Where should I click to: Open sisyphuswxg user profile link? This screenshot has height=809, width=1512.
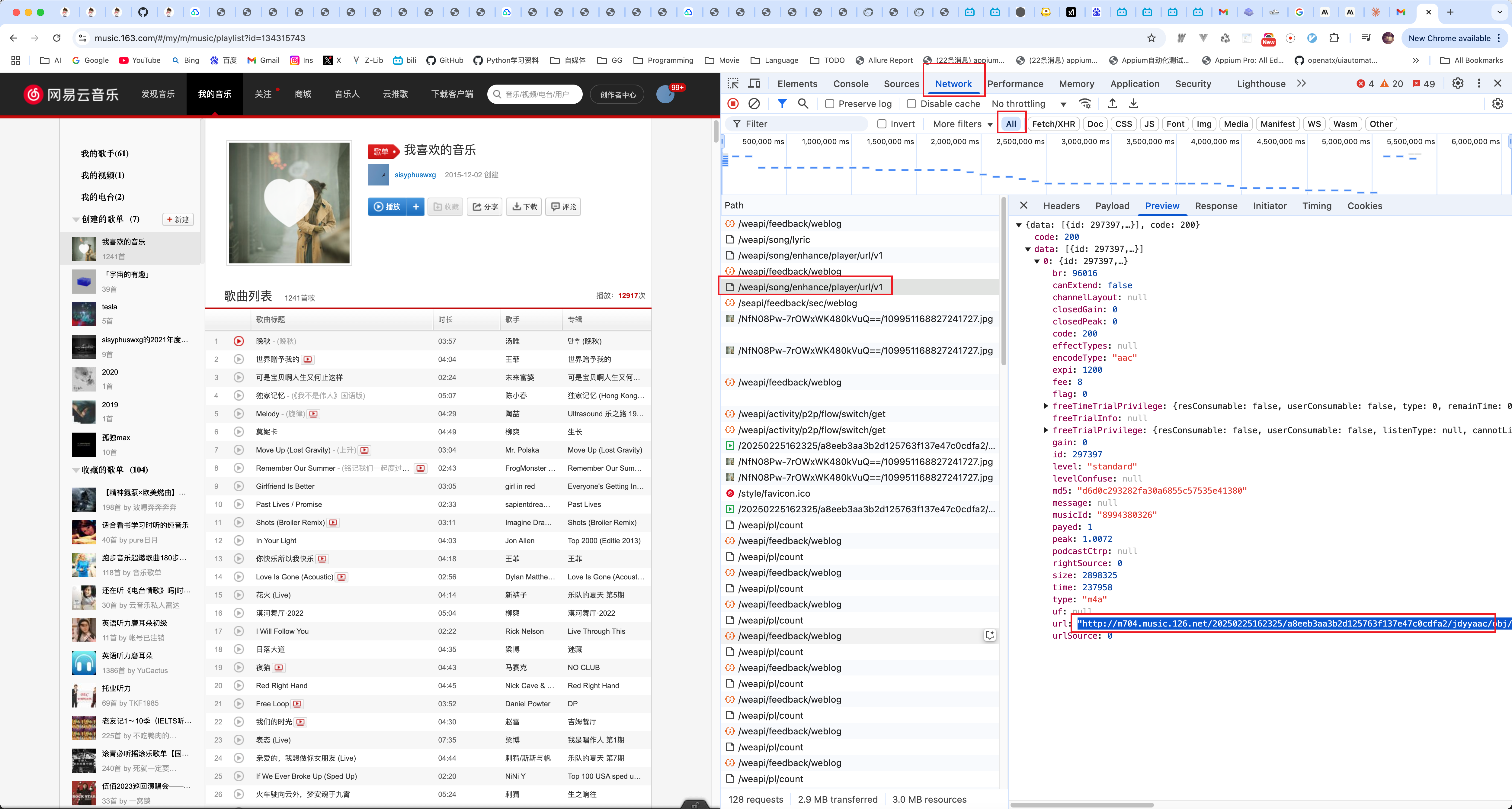pos(415,175)
